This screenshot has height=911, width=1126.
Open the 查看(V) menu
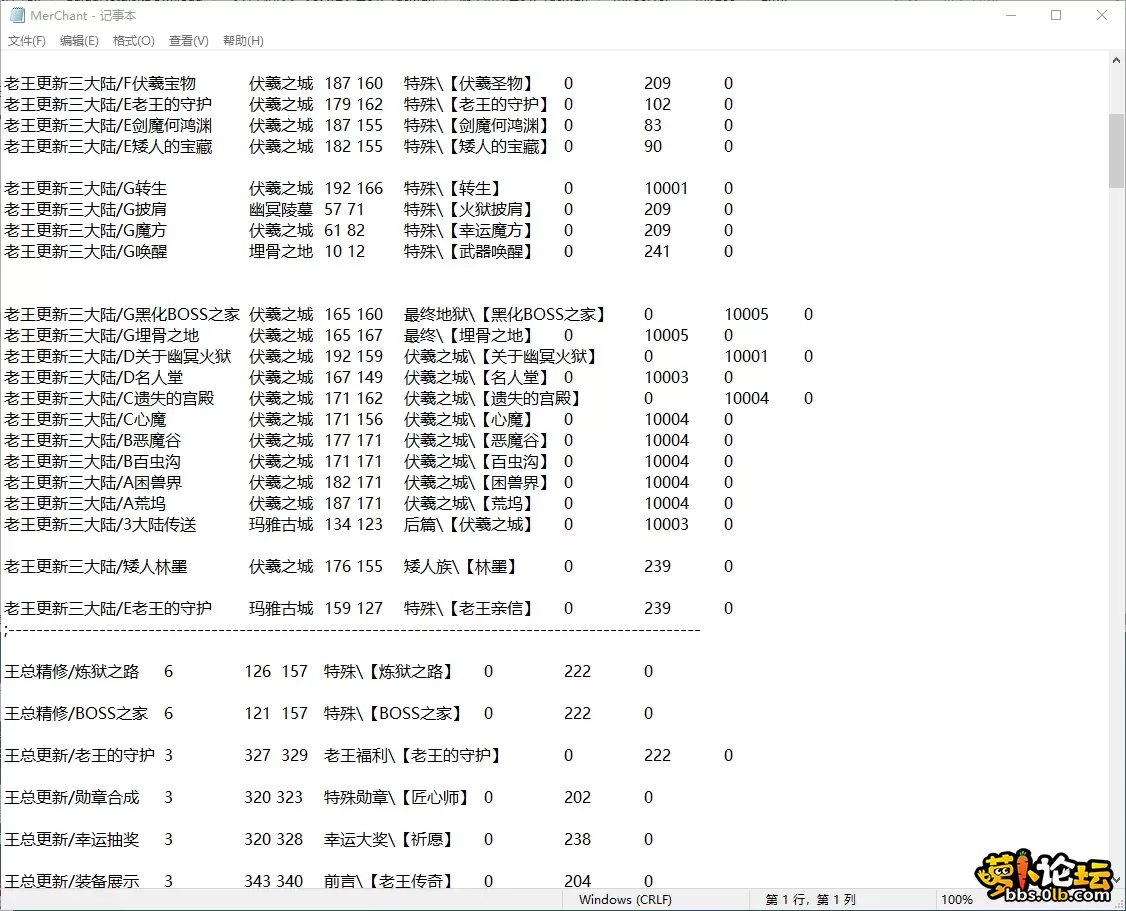[x=187, y=40]
